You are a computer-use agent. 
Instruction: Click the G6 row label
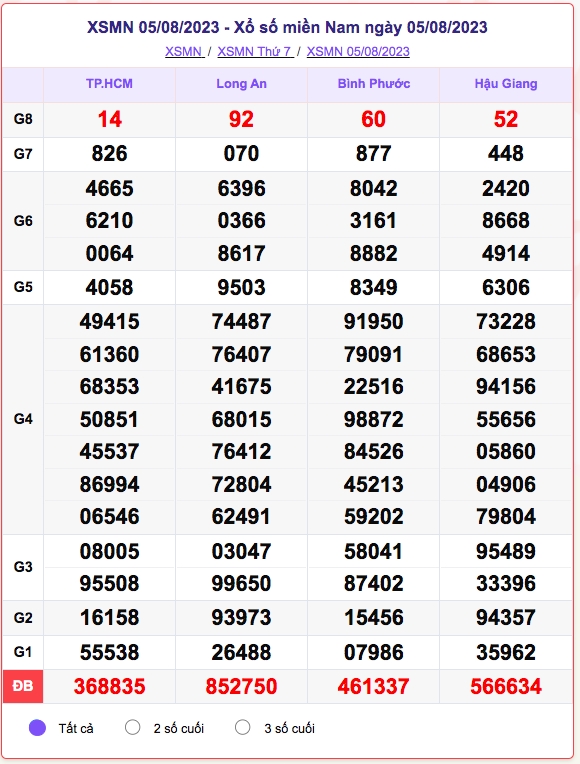(x=23, y=221)
